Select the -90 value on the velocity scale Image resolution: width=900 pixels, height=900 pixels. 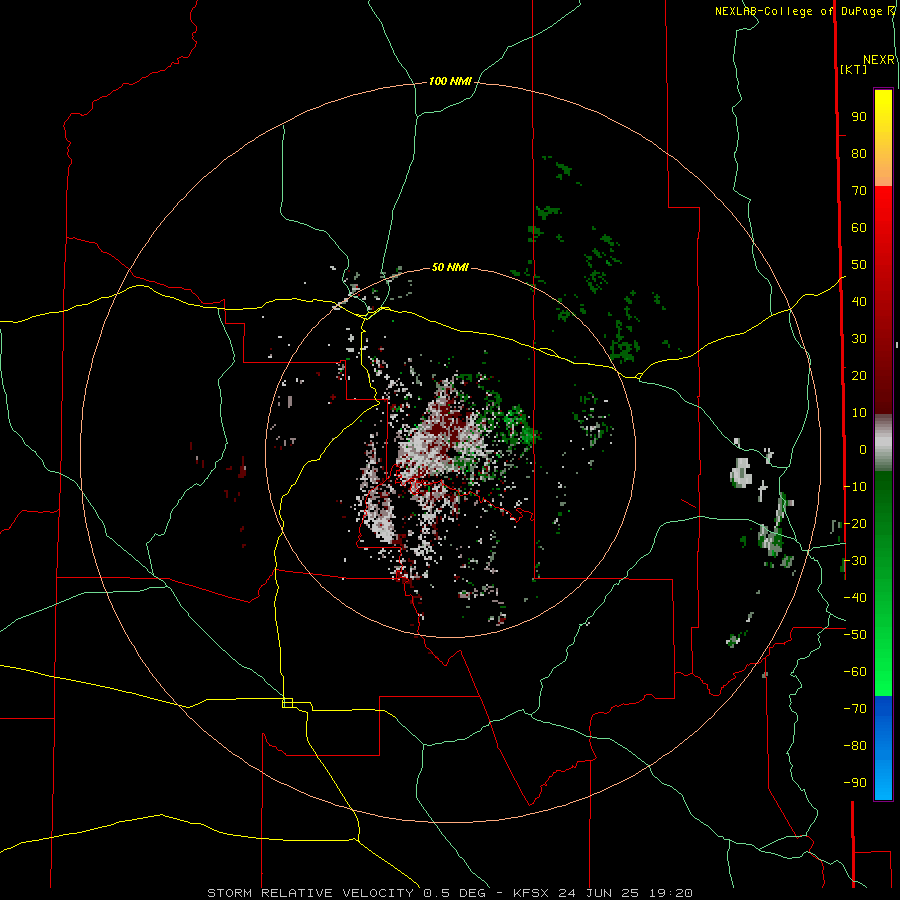[855, 783]
